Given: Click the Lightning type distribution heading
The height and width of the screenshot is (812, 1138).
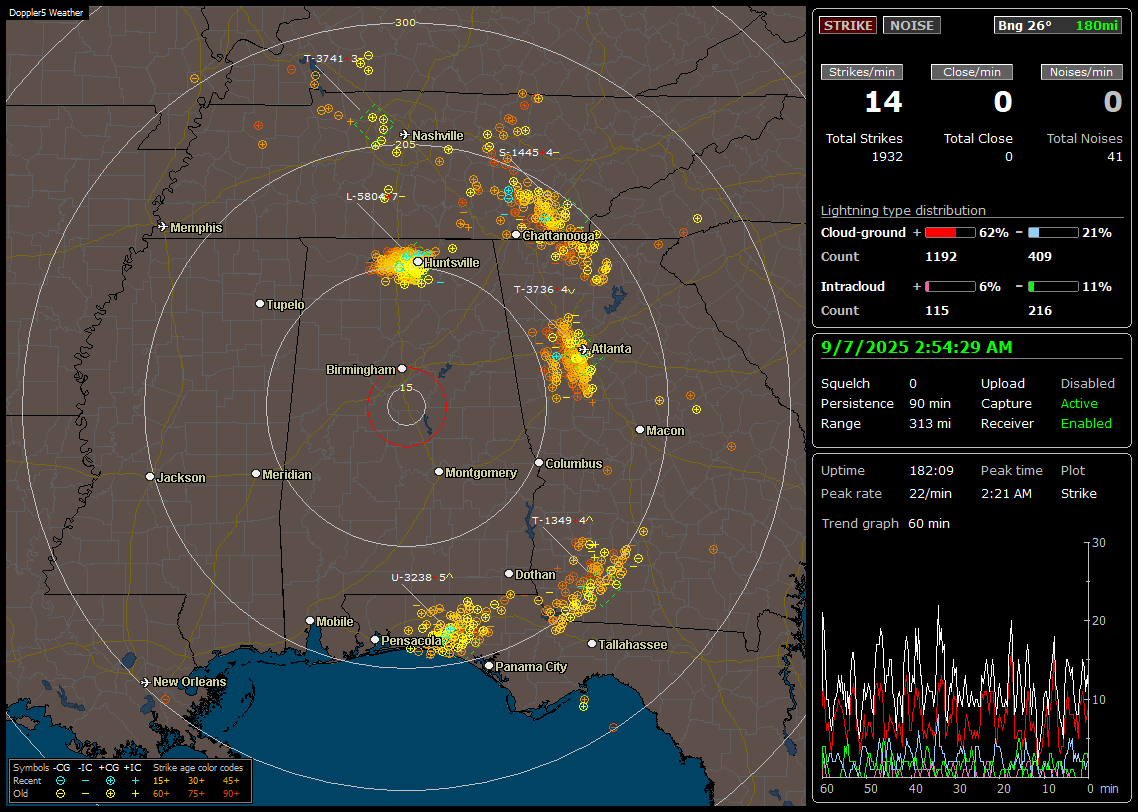Looking at the screenshot, I should [x=903, y=210].
